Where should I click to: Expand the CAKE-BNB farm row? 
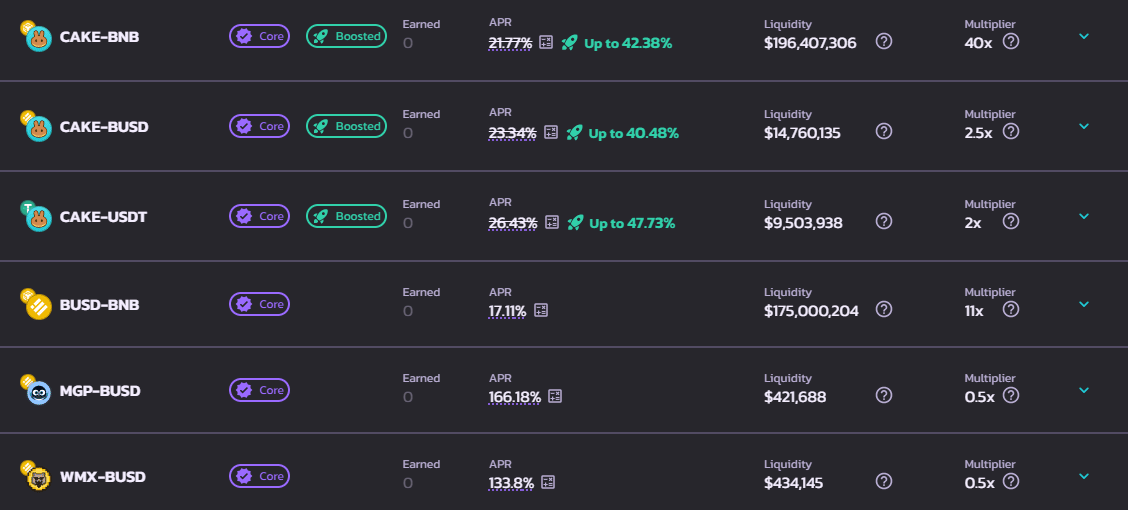tap(1084, 37)
